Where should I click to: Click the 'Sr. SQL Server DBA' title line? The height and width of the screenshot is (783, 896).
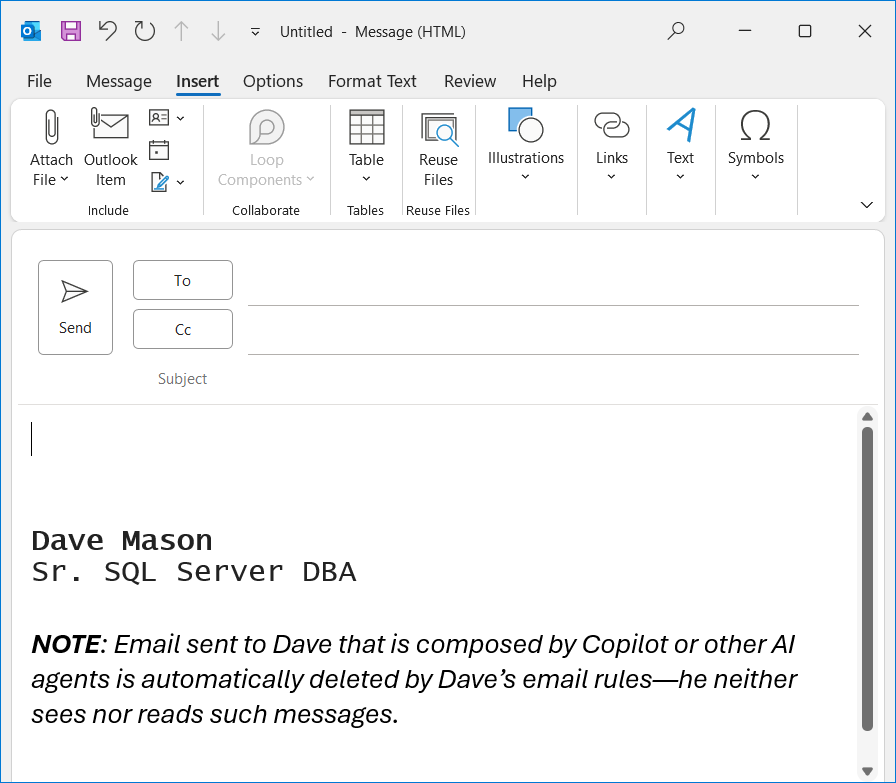pyautogui.click(x=194, y=572)
